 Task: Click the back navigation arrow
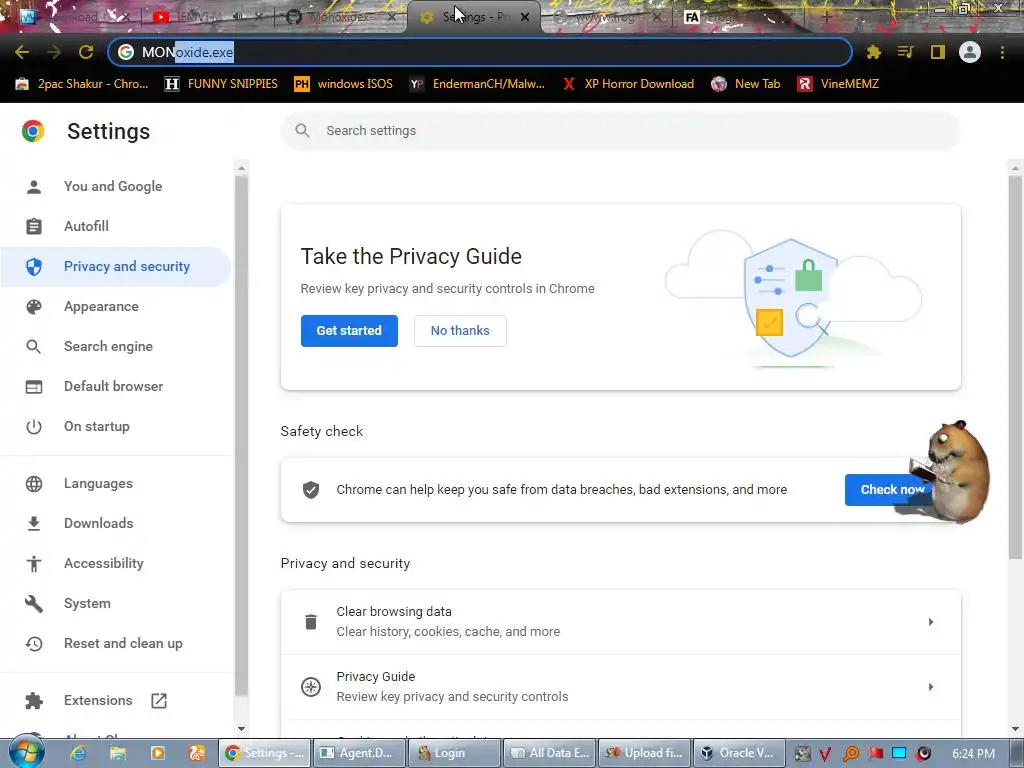point(22,52)
